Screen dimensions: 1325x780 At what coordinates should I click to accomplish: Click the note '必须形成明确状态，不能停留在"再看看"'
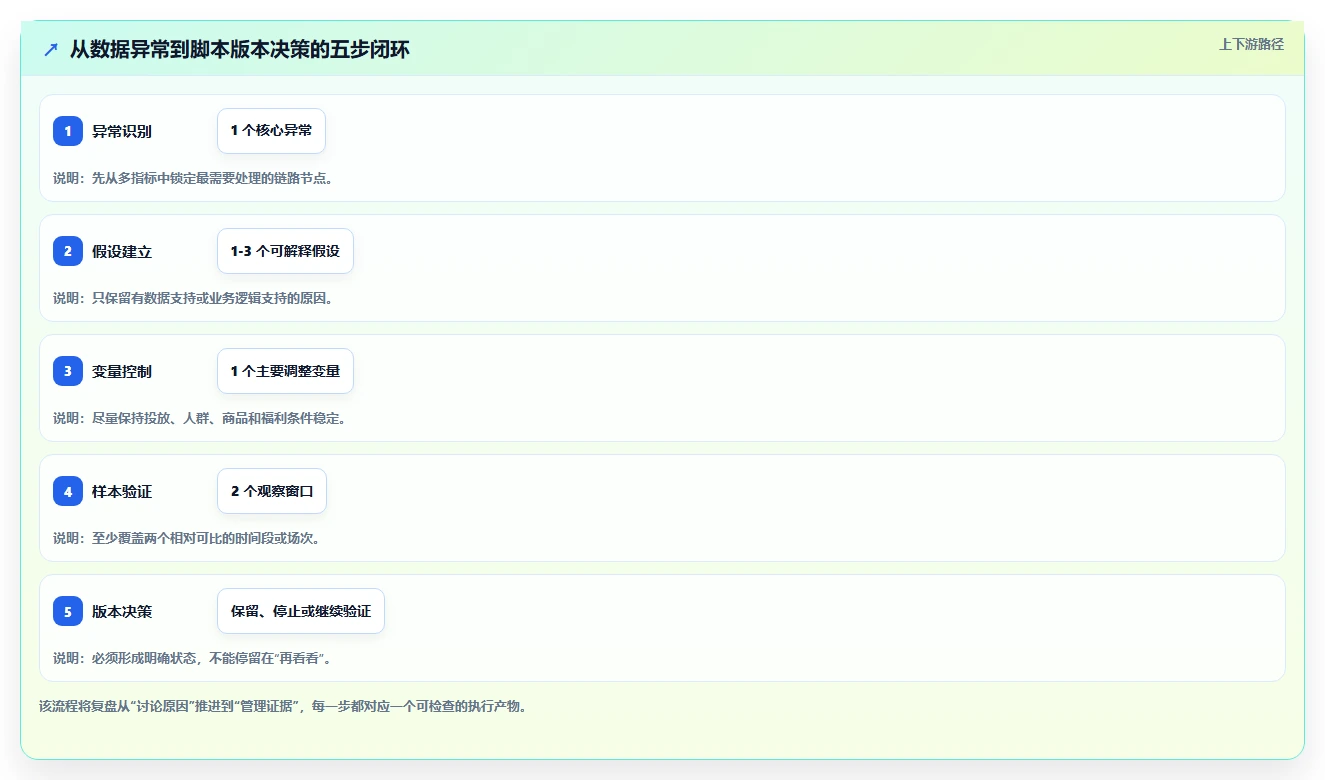click(x=208, y=658)
